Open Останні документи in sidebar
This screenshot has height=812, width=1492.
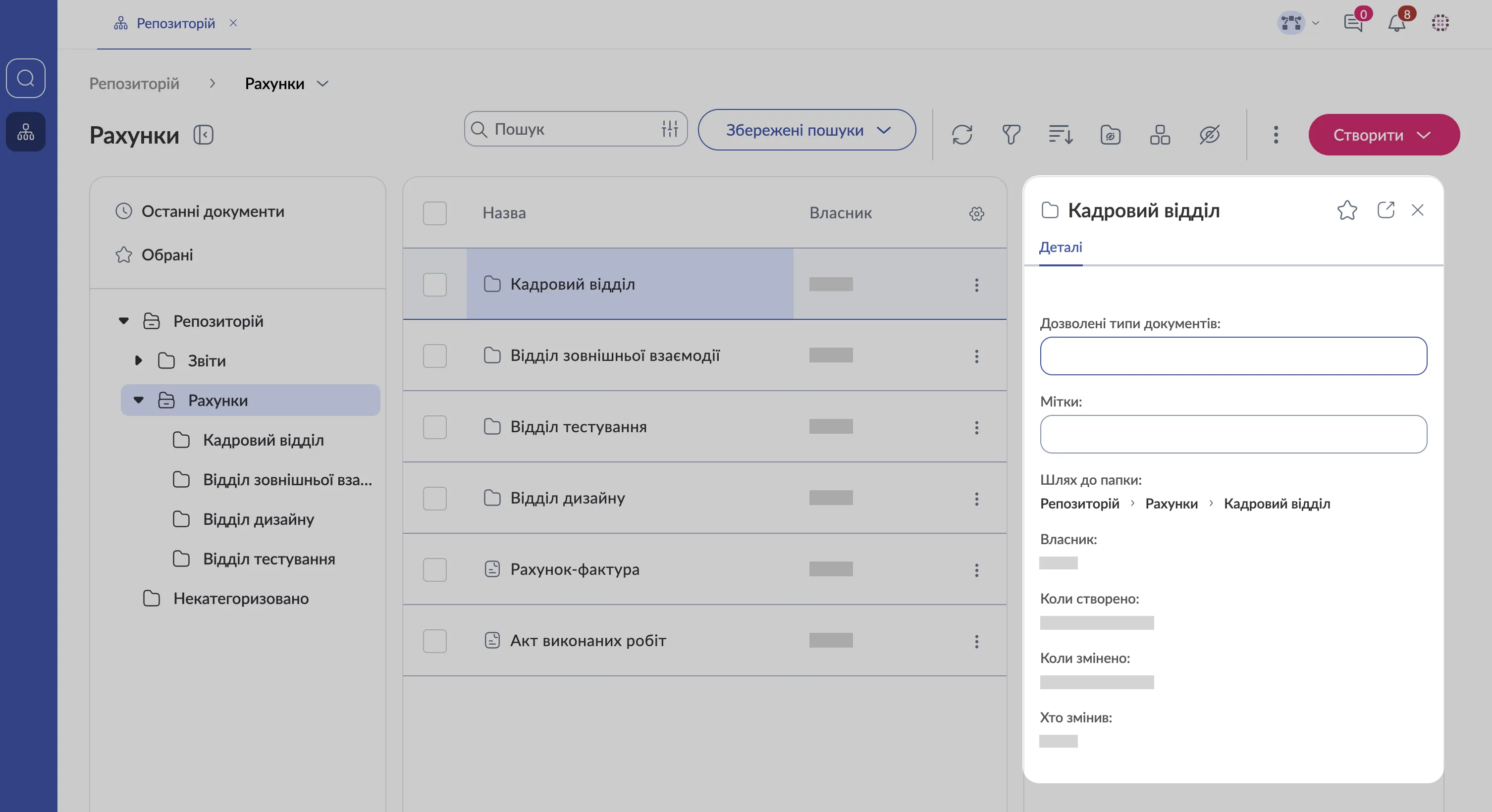click(x=213, y=211)
